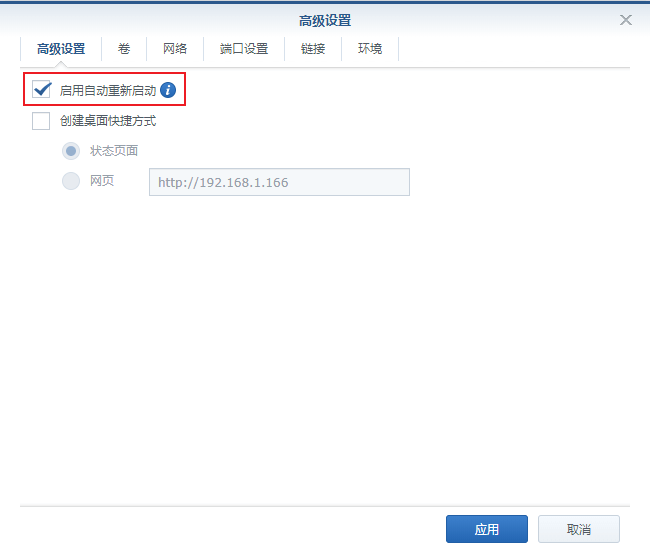This screenshot has height=551, width=650.
Task: Click the 创建桌面快捷方式 label text
Action: (x=108, y=121)
